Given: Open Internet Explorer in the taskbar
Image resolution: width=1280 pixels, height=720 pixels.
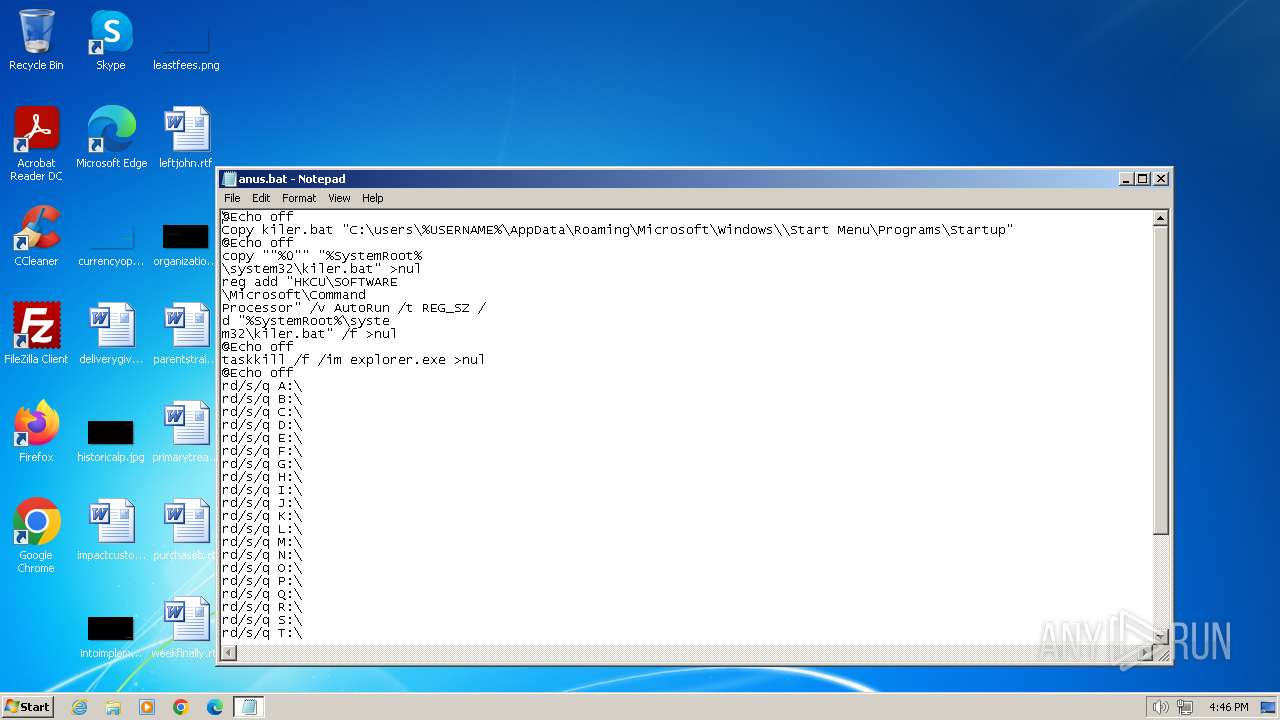Looking at the screenshot, I should click(x=79, y=707).
